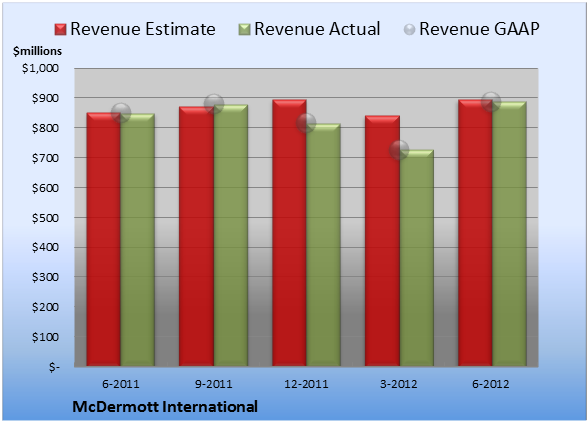Select the red estimate bar for 3-2012
The height and width of the screenshot is (422, 588).
tap(382, 241)
